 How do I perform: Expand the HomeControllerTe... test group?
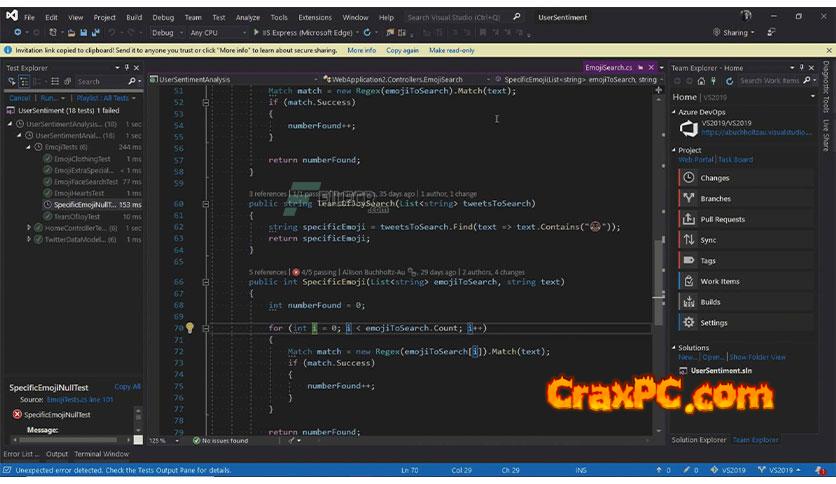(x=29, y=228)
